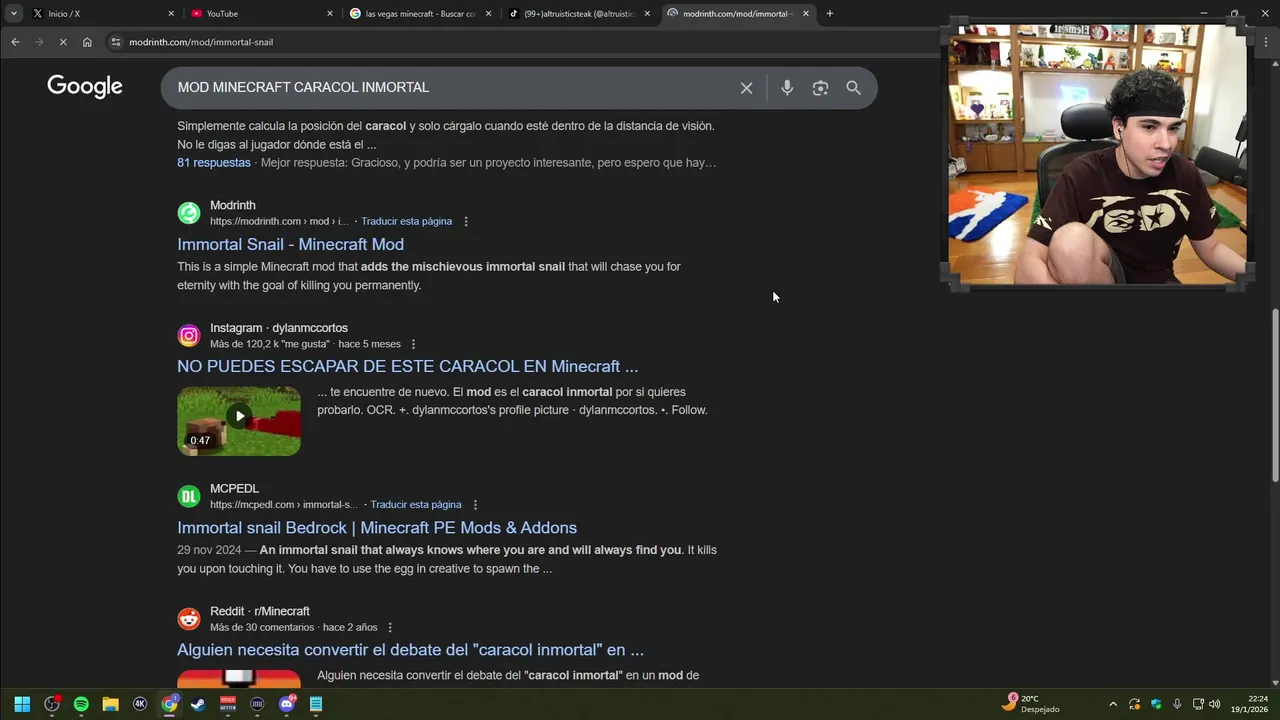Image resolution: width=1280 pixels, height=720 pixels.
Task: Start voice search with the microphone icon
Action: tap(787, 88)
